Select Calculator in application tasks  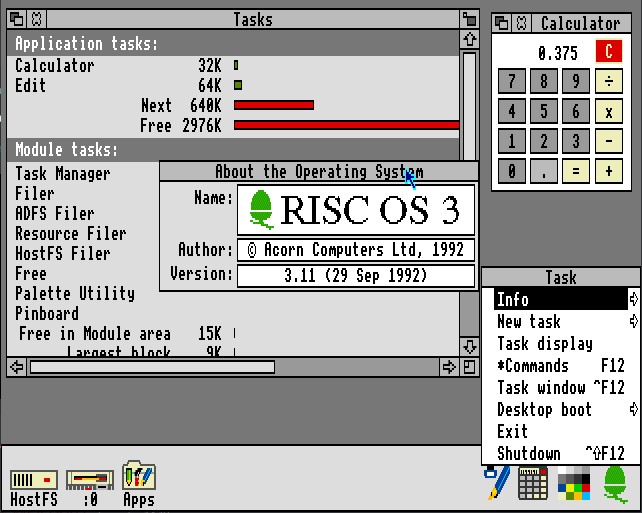click(54, 66)
